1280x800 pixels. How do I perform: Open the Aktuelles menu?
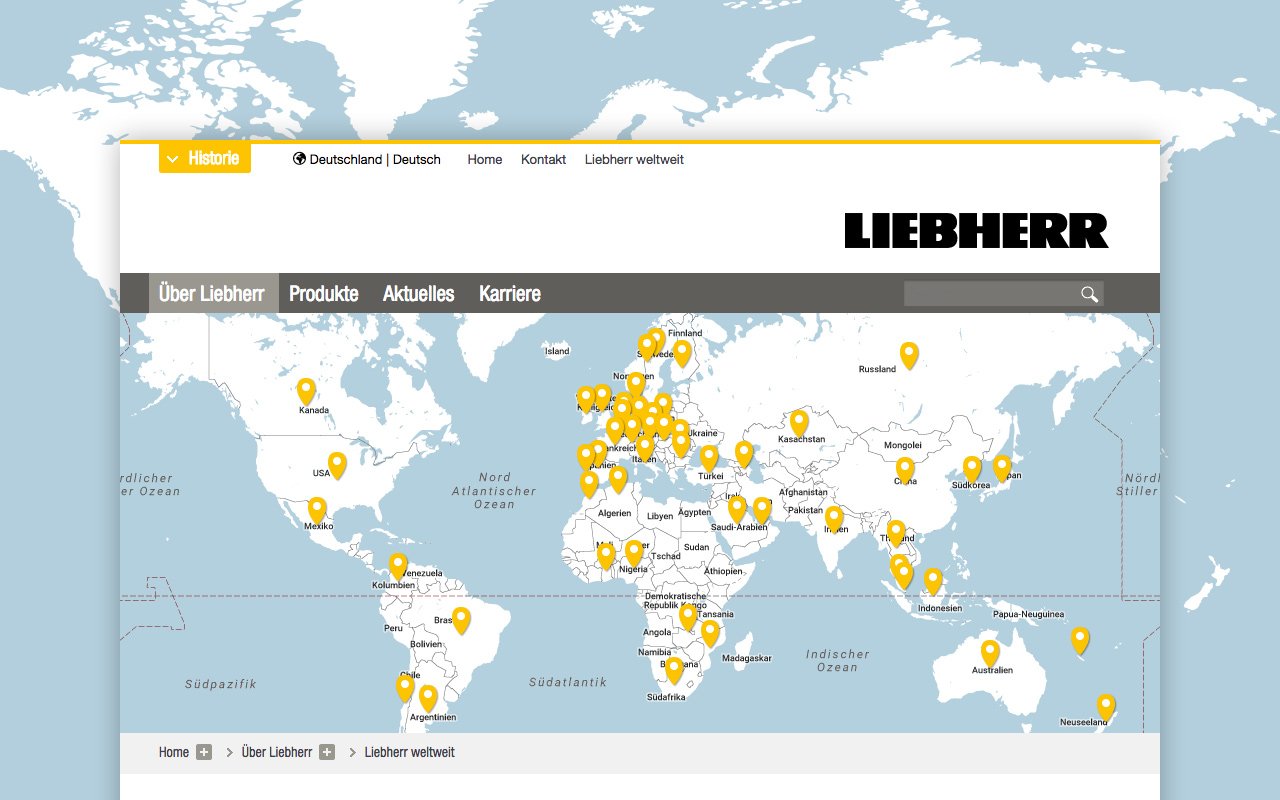[419, 293]
